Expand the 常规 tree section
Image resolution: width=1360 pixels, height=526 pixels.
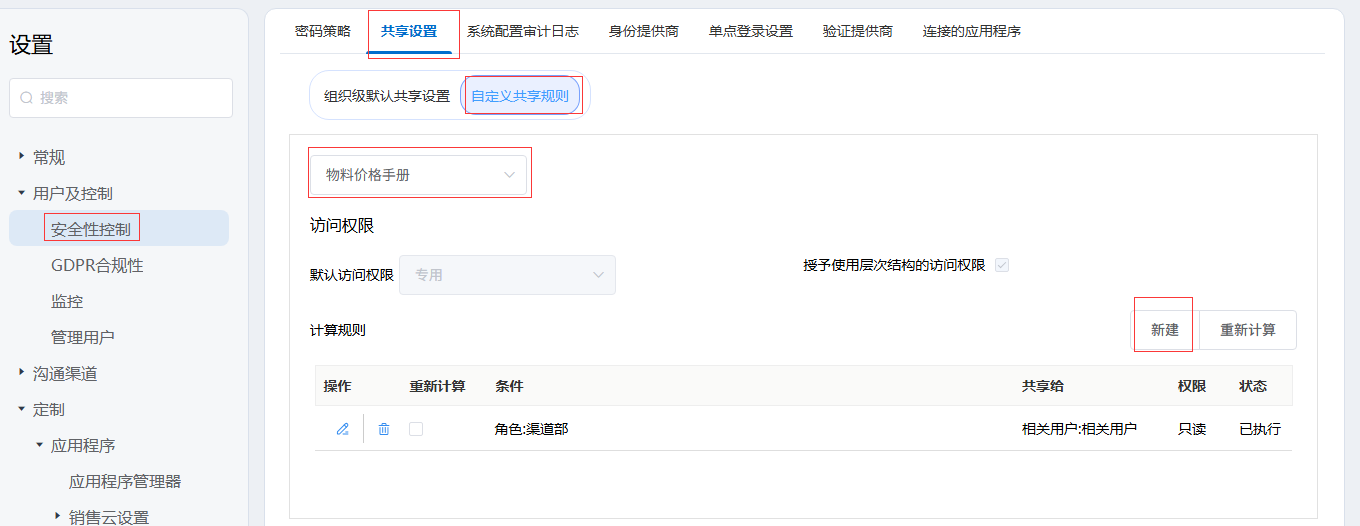coord(21,157)
